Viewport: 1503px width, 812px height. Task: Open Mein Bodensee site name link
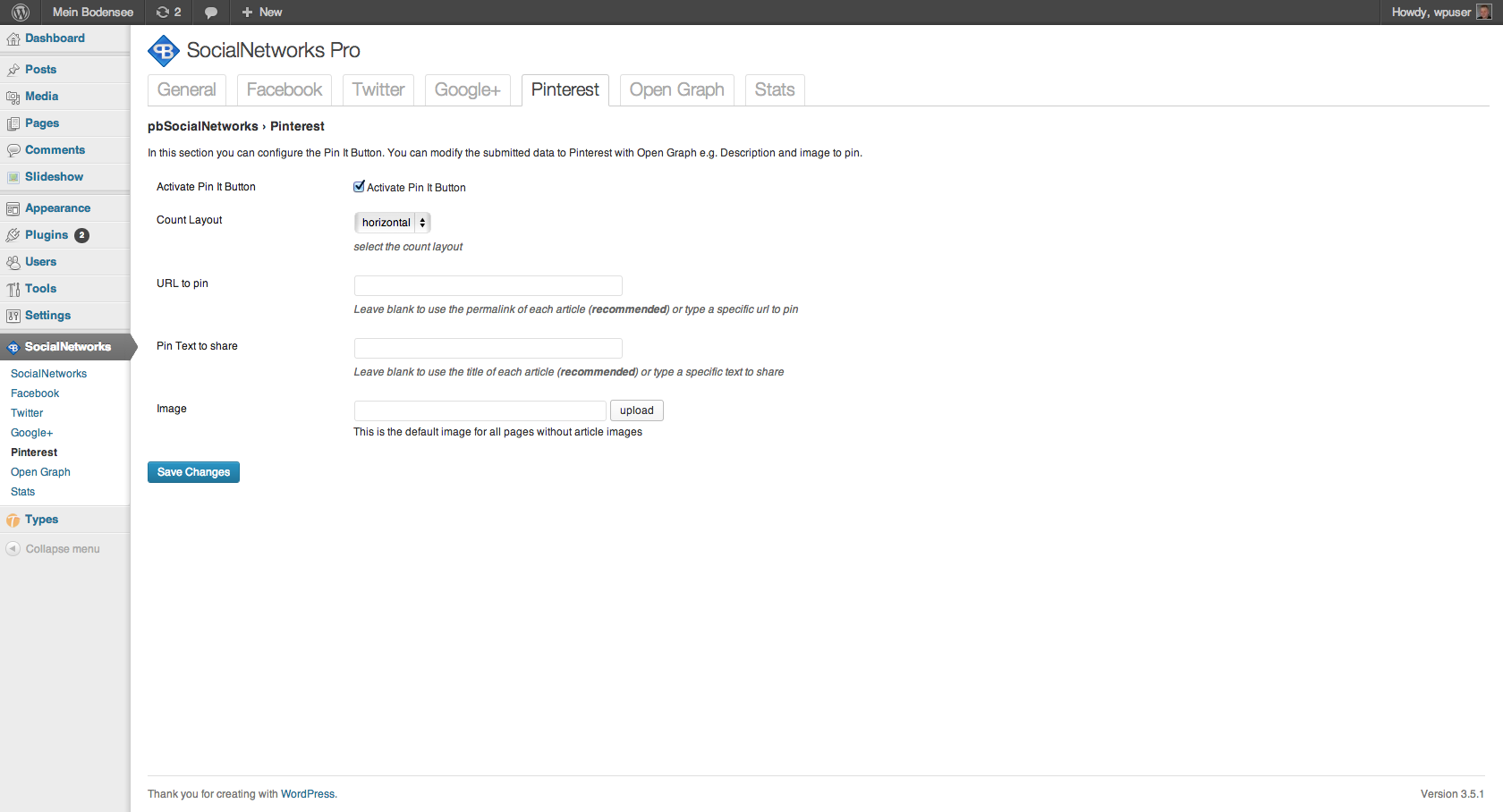(x=93, y=13)
